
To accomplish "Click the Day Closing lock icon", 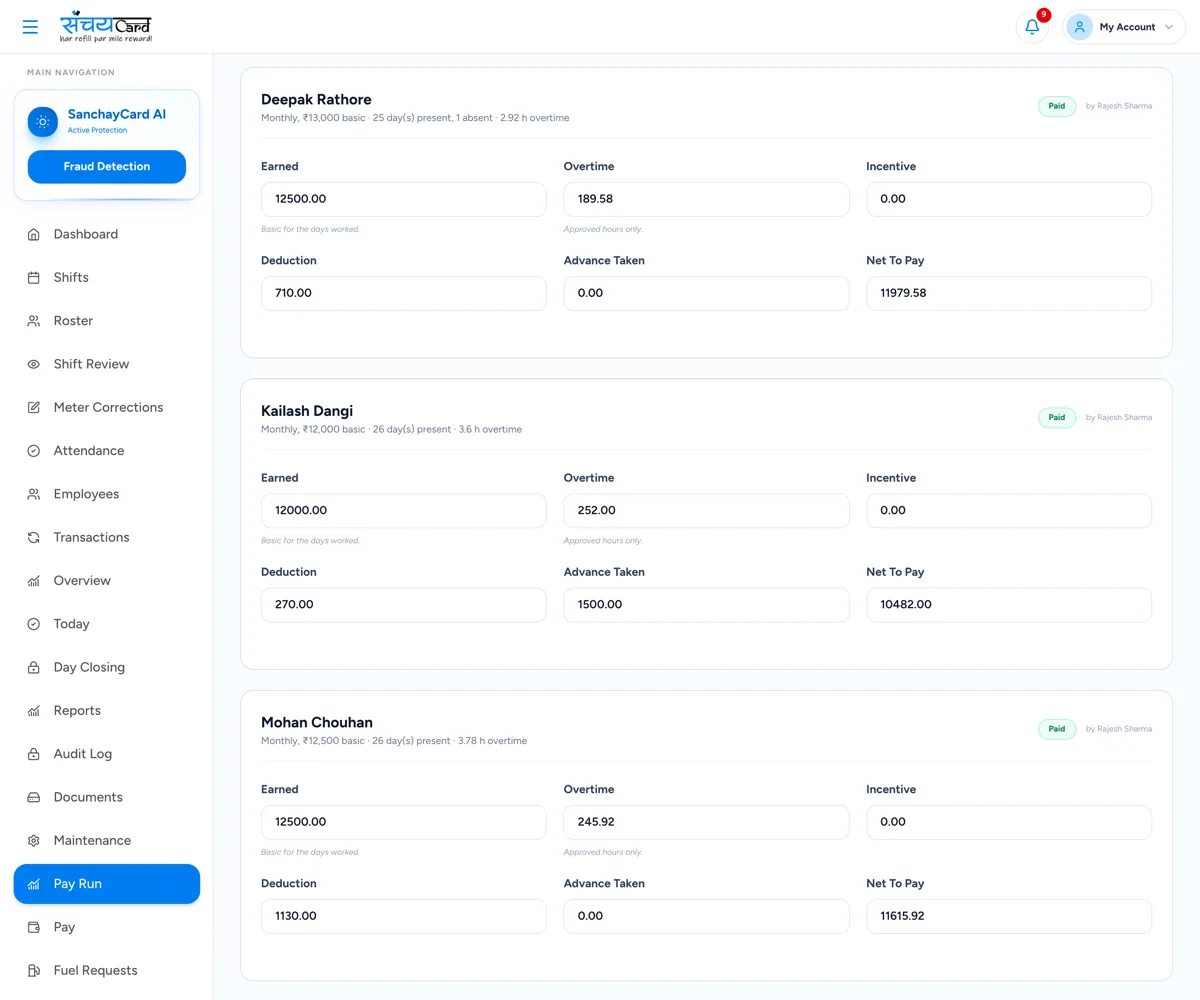I will click(x=34, y=667).
